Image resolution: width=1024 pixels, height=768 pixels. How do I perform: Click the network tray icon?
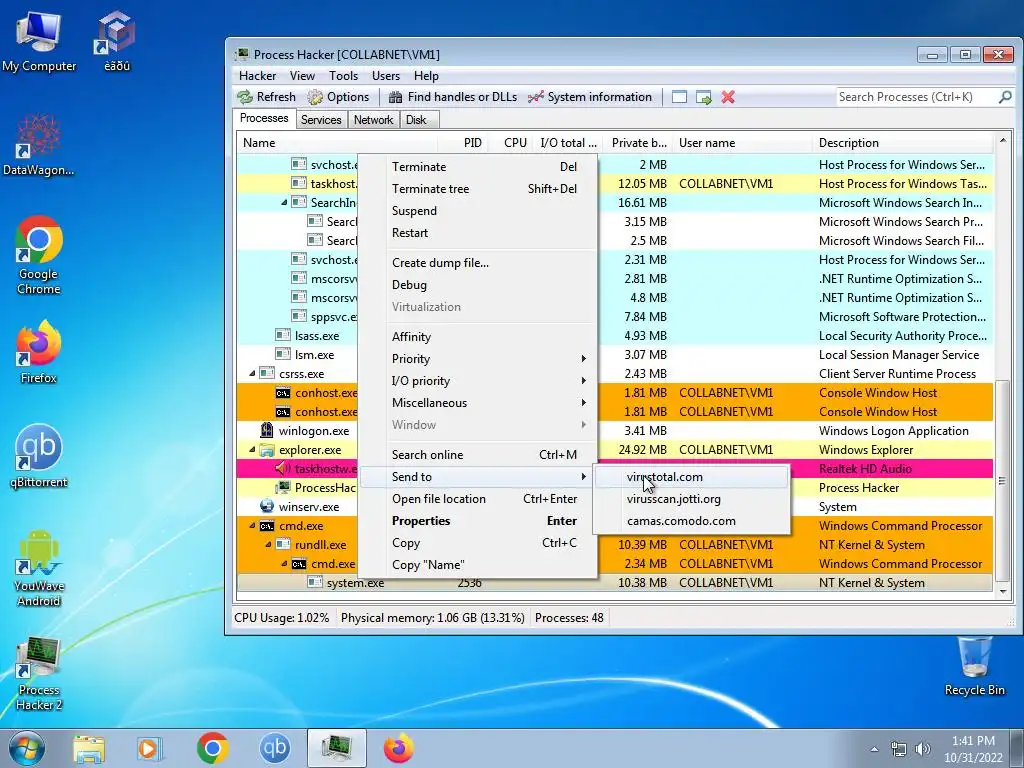click(x=899, y=749)
